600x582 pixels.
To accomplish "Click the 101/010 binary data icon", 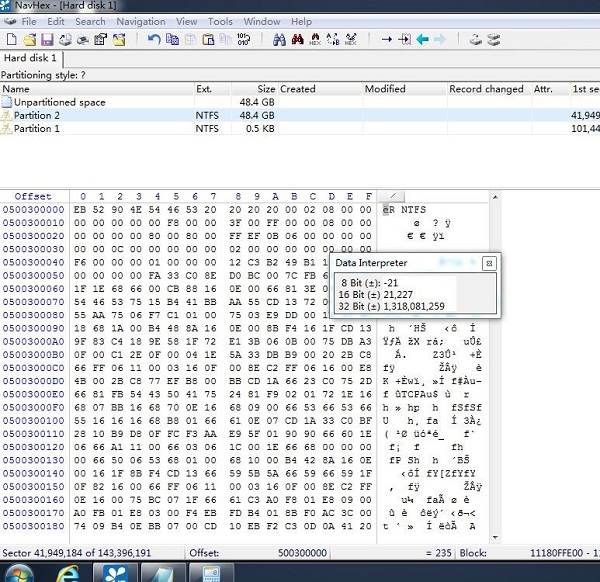I will pos(243,39).
